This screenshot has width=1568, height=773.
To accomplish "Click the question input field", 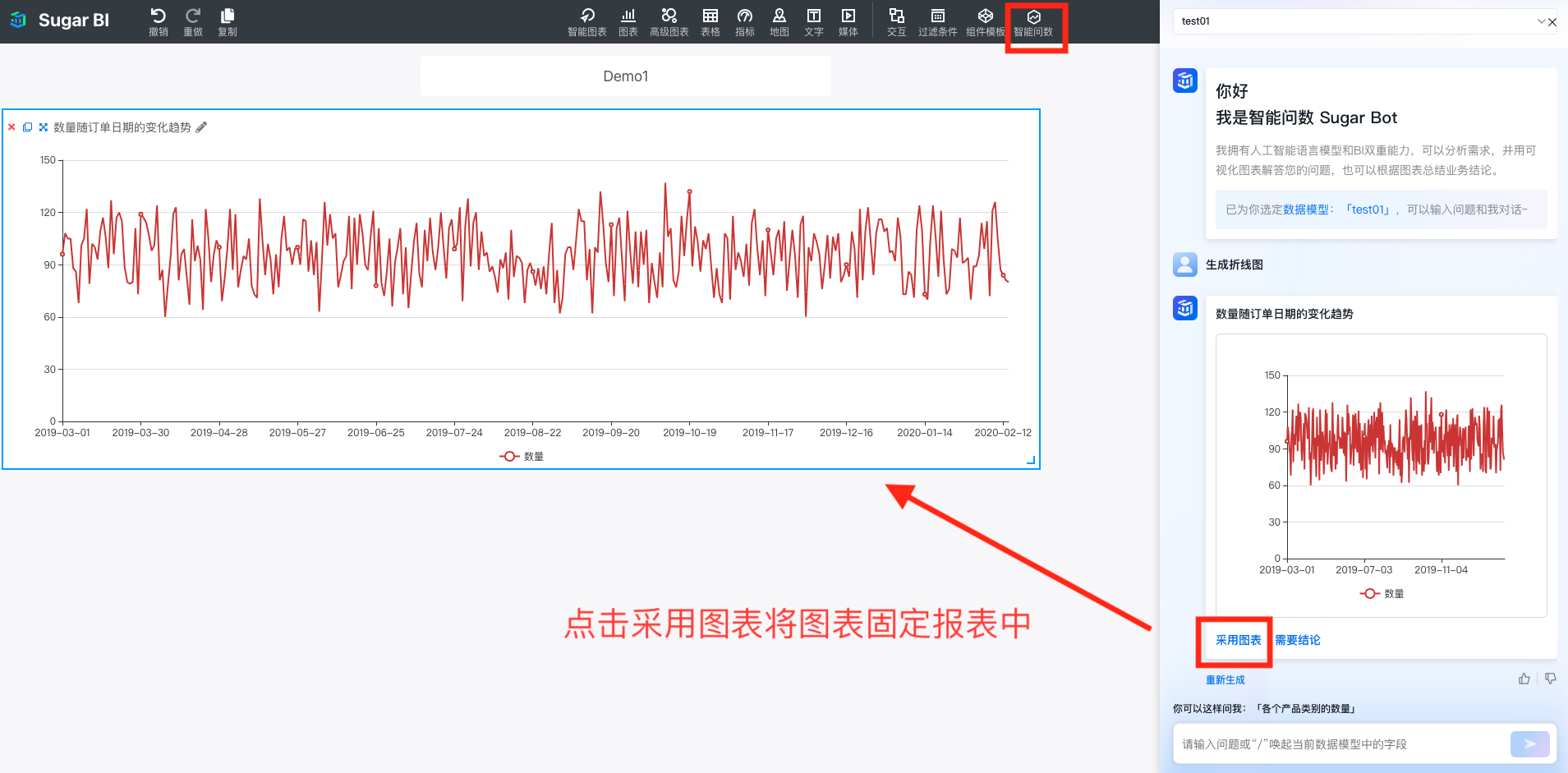I will click(1341, 744).
